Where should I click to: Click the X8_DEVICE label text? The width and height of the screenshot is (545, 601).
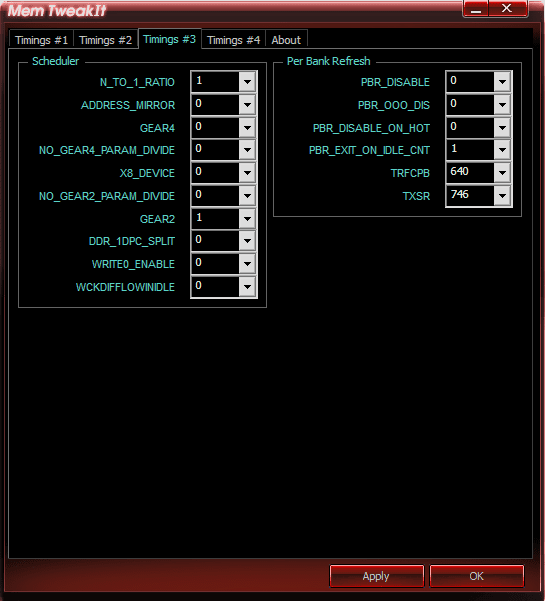pyautogui.click(x=147, y=173)
